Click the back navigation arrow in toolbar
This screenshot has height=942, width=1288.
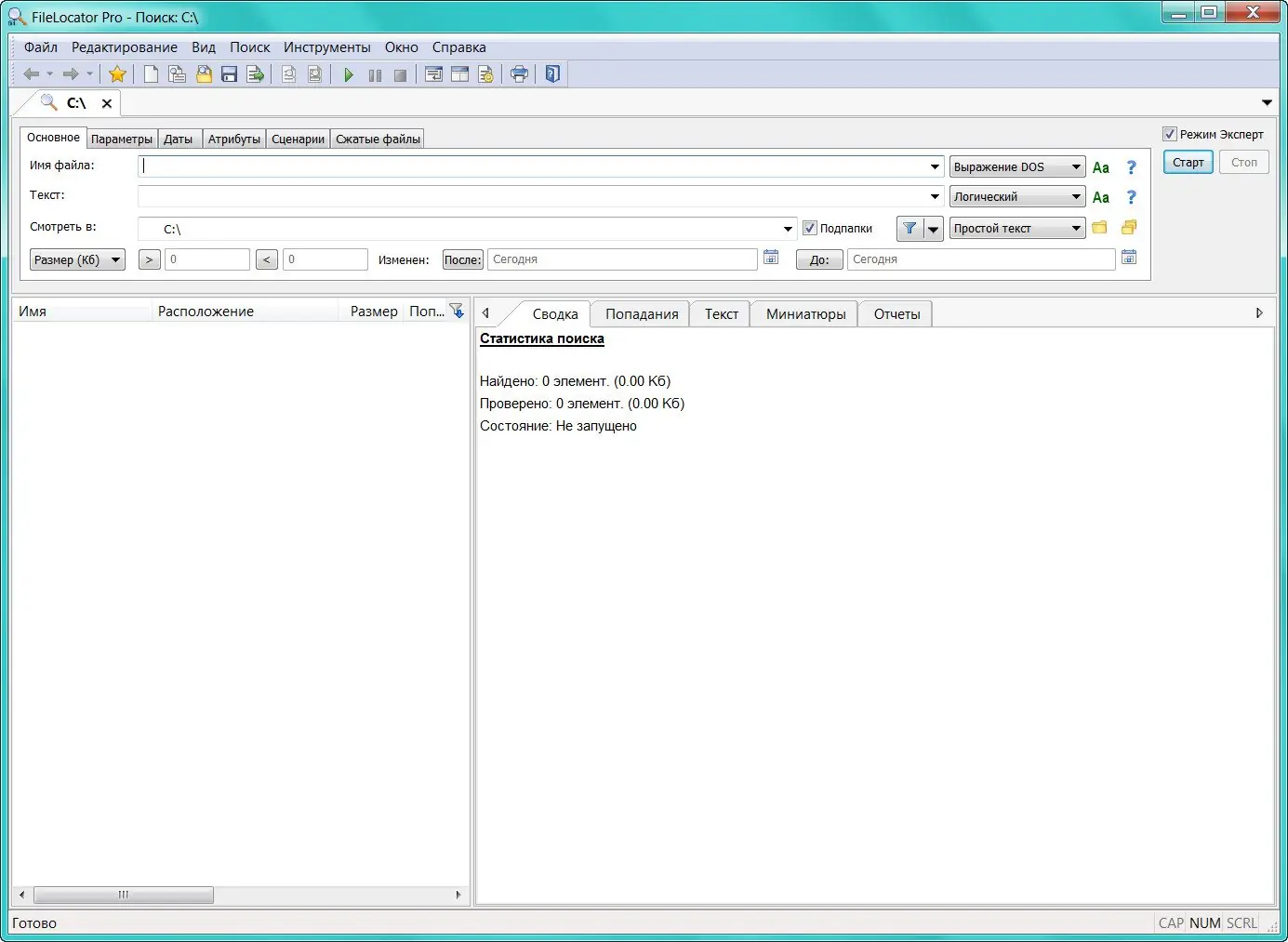point(32,74)
